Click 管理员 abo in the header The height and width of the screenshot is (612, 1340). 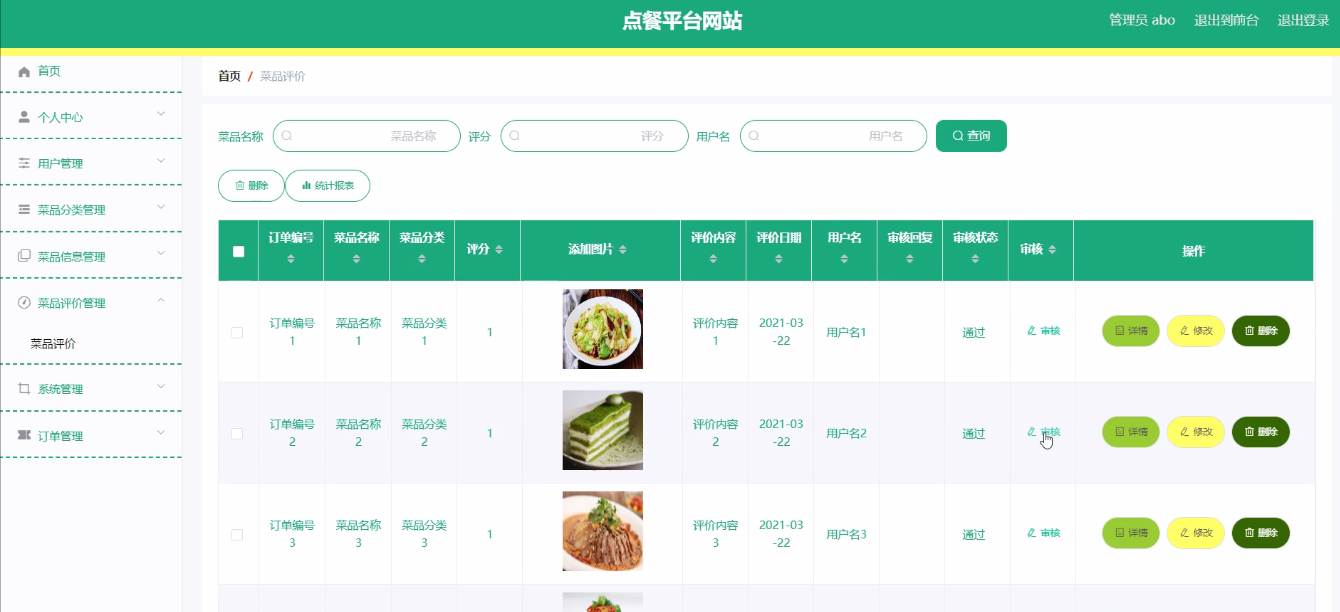1142,20
